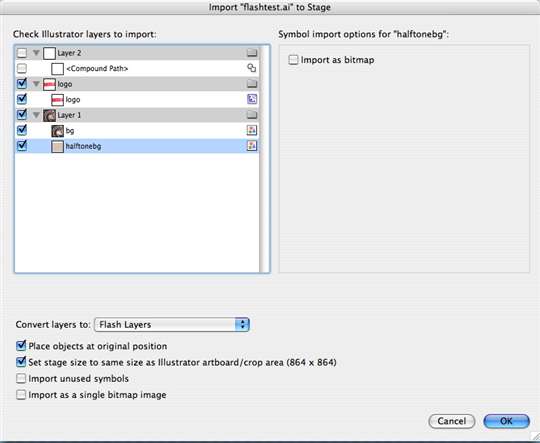This screenshot has width=540, height=443.
Task: Collapse the logo layer disclosure triangle
Action: 36,84
